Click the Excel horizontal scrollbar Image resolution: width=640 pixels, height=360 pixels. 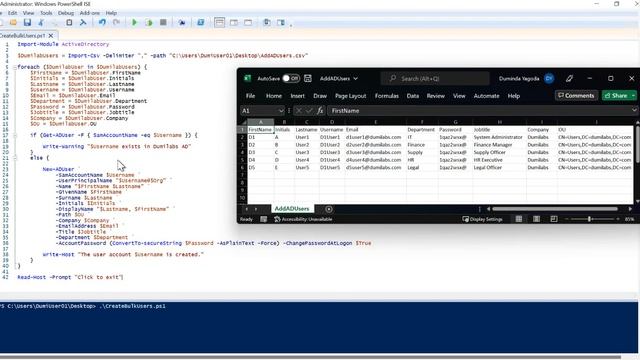(x=554, y=209)
